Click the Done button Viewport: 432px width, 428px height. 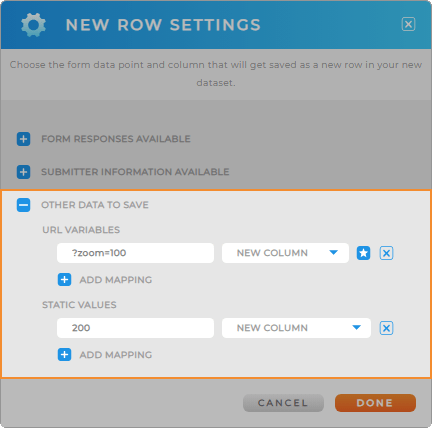point(375,403)
